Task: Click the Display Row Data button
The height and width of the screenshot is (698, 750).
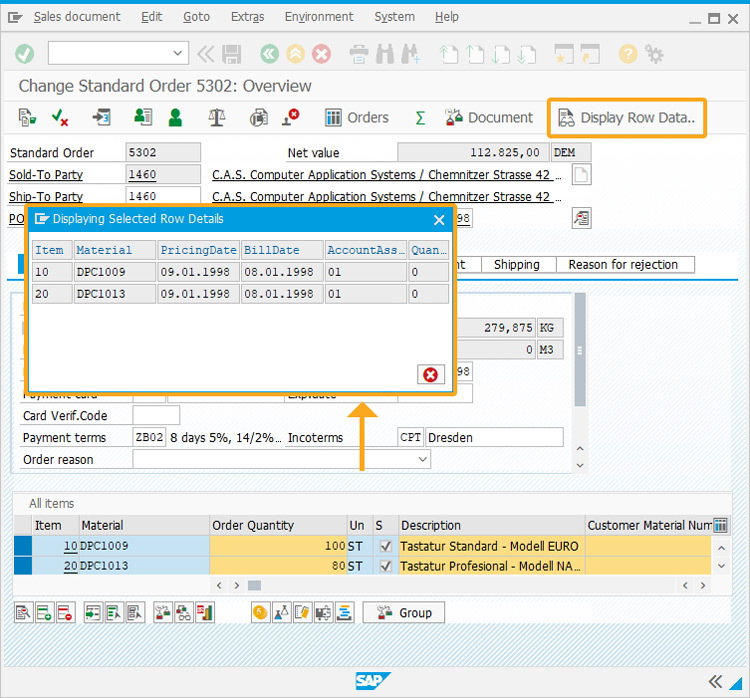Action: pos(627,118)
